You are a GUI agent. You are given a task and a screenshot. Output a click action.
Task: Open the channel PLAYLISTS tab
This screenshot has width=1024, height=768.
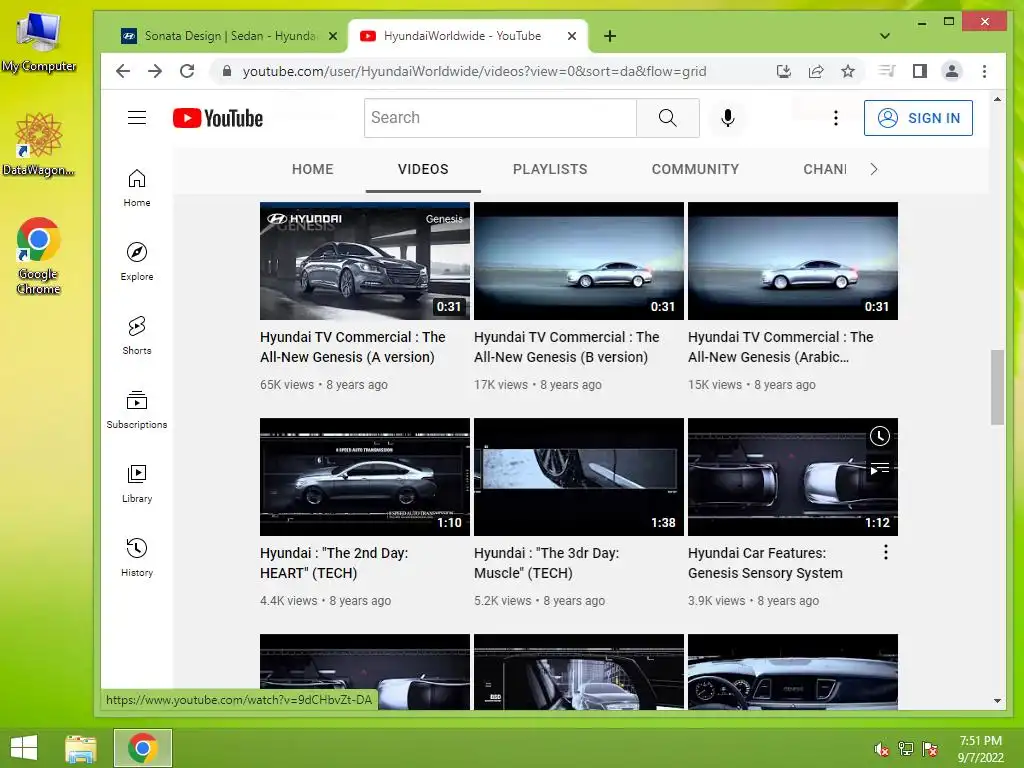(x=550, y=169)
